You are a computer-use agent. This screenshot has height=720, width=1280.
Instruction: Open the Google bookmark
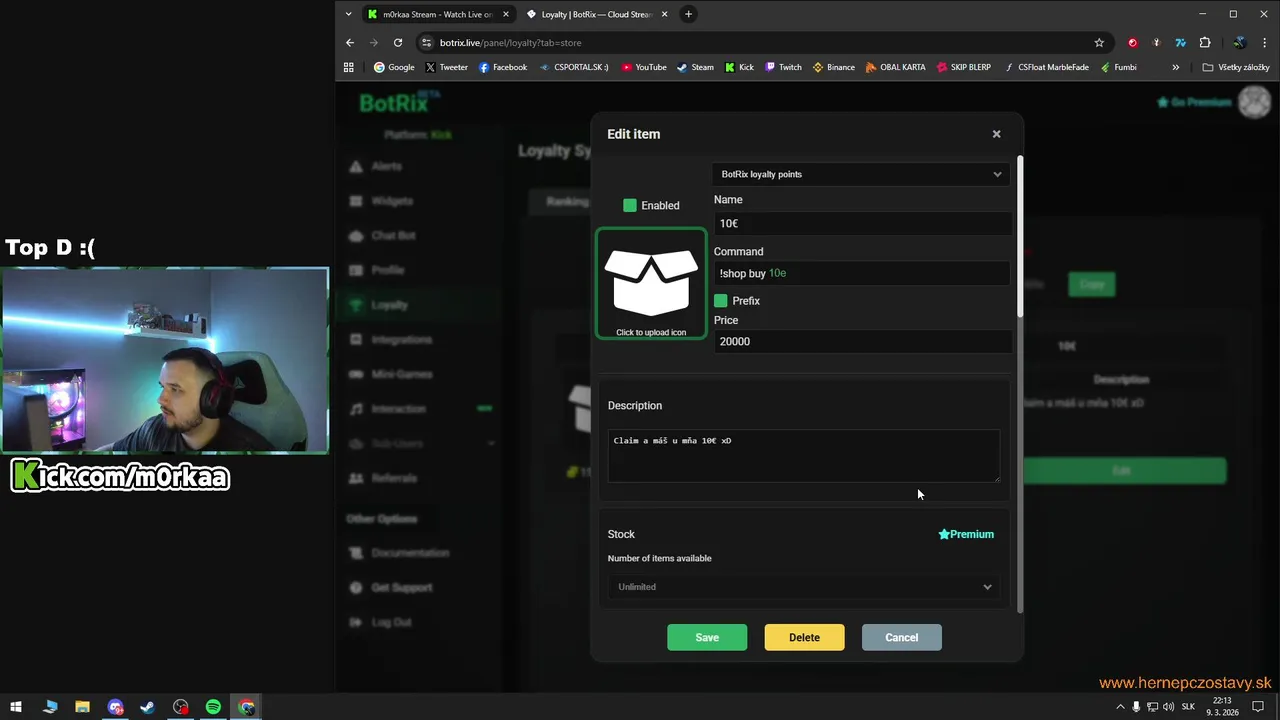coord(394,68)
